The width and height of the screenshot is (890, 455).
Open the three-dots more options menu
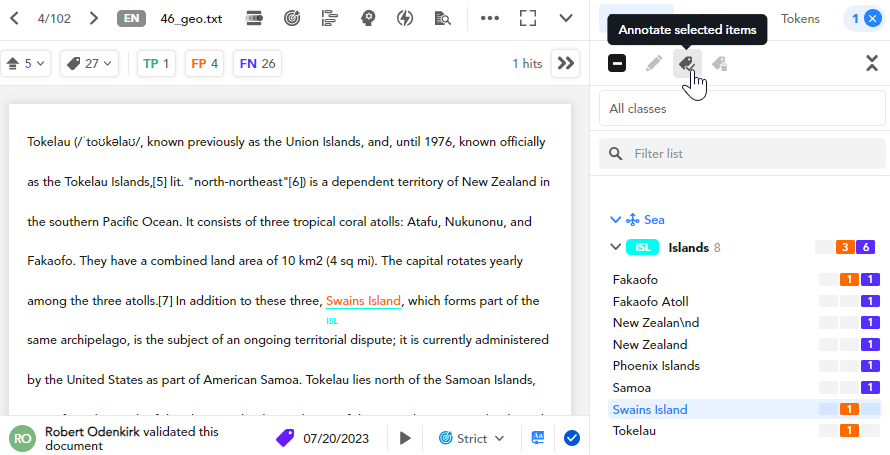point(490,18)
